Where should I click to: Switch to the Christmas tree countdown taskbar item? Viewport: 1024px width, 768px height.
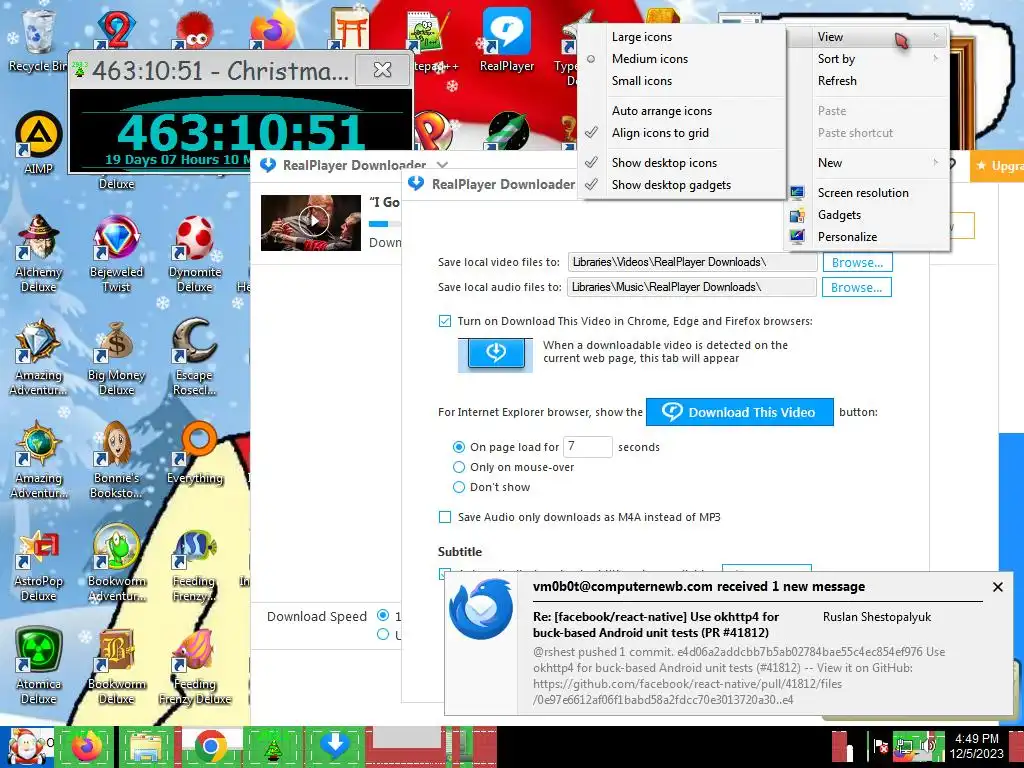272,746
